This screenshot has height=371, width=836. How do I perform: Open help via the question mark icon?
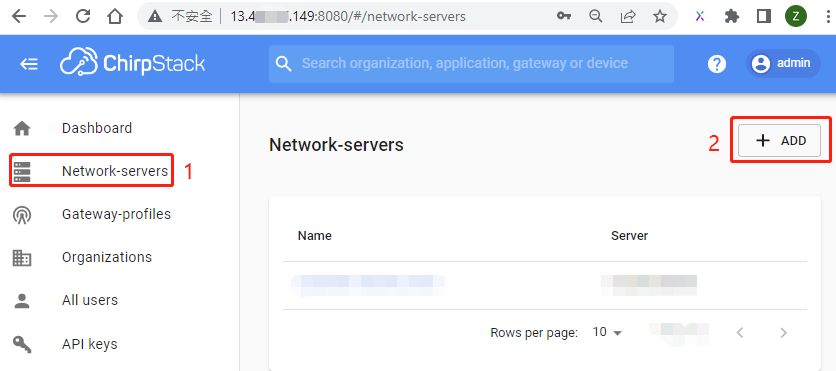(717, 64)
